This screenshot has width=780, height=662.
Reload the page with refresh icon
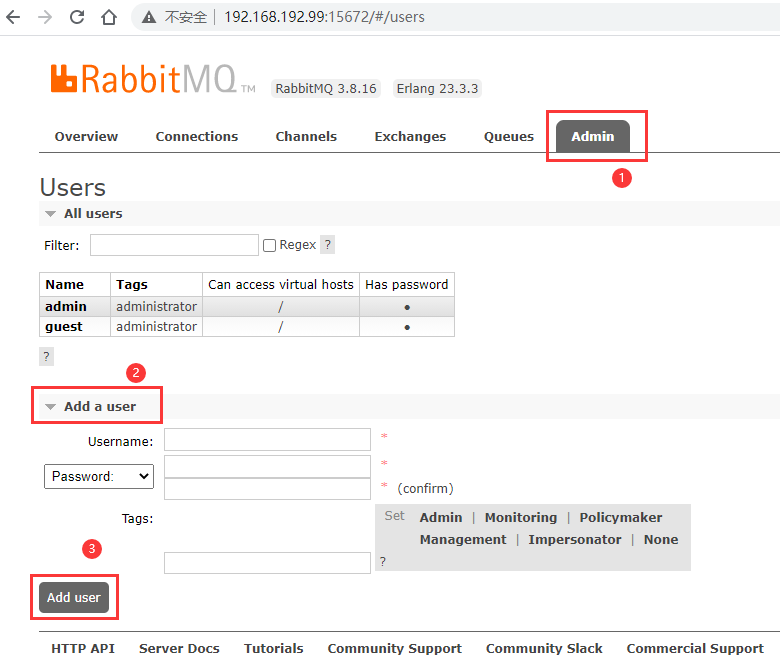pyautogui.click(x=77, y=17)
